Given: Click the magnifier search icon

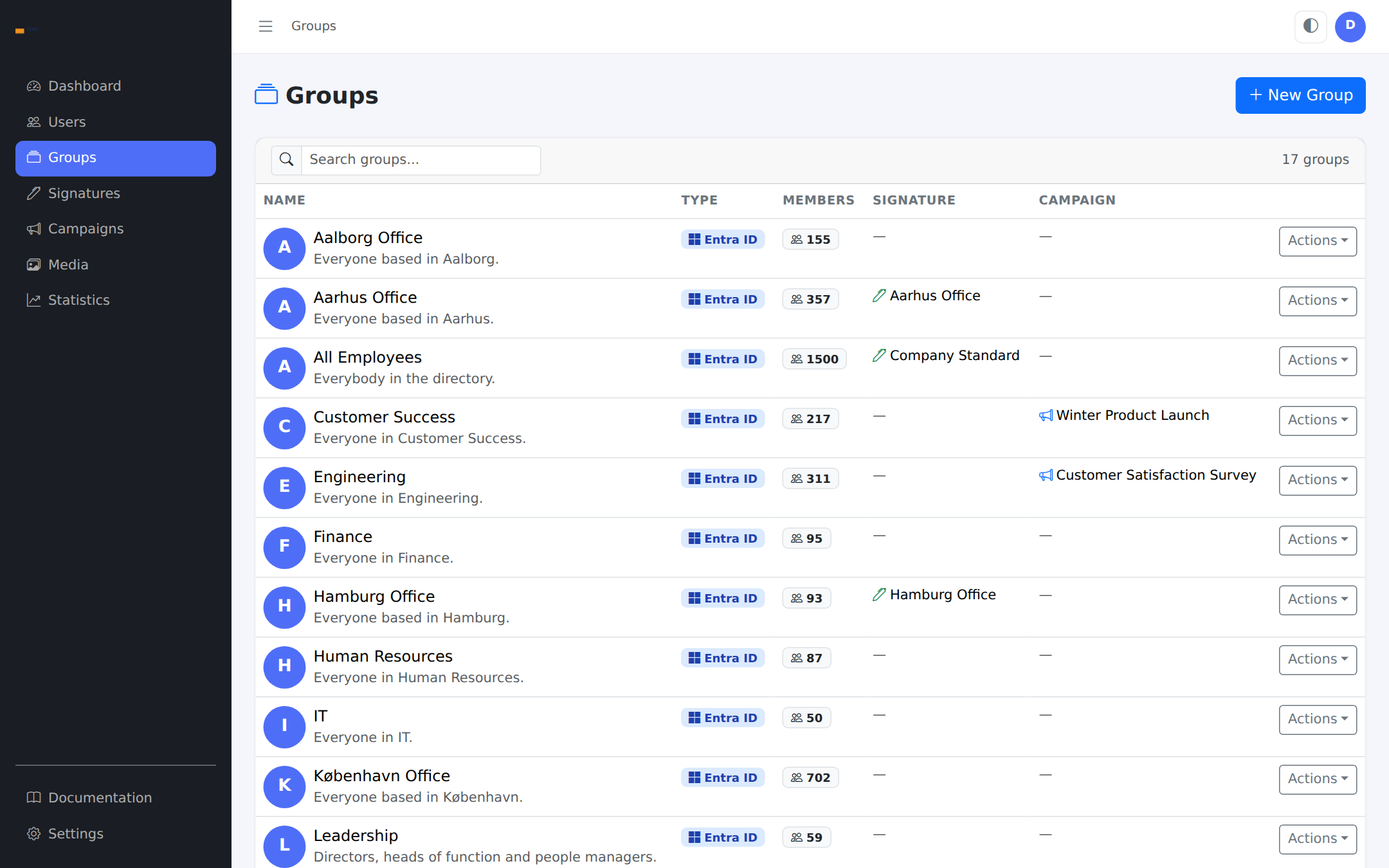Looking at the screenshot, I should click(x=287, y=159).
